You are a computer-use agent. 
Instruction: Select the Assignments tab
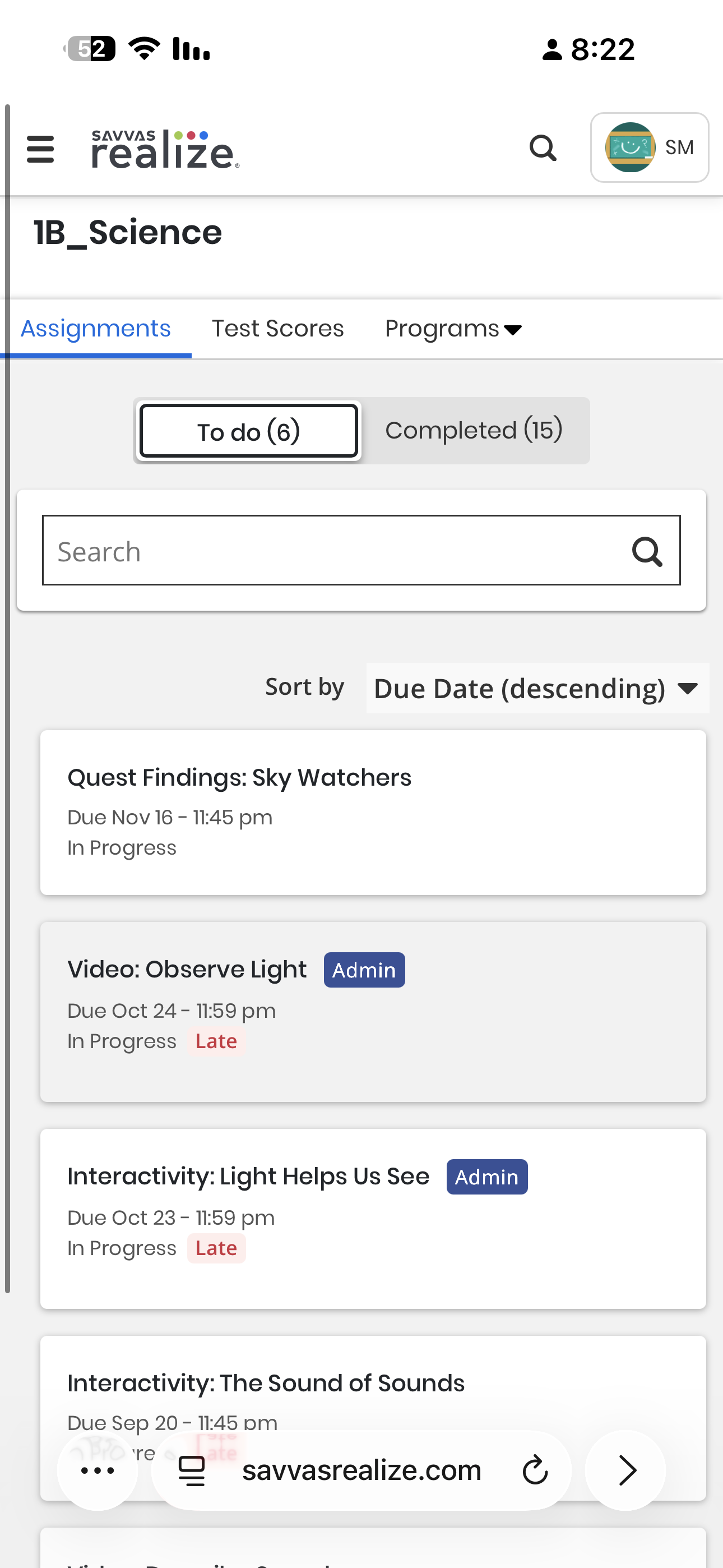[x=95, y=329]
